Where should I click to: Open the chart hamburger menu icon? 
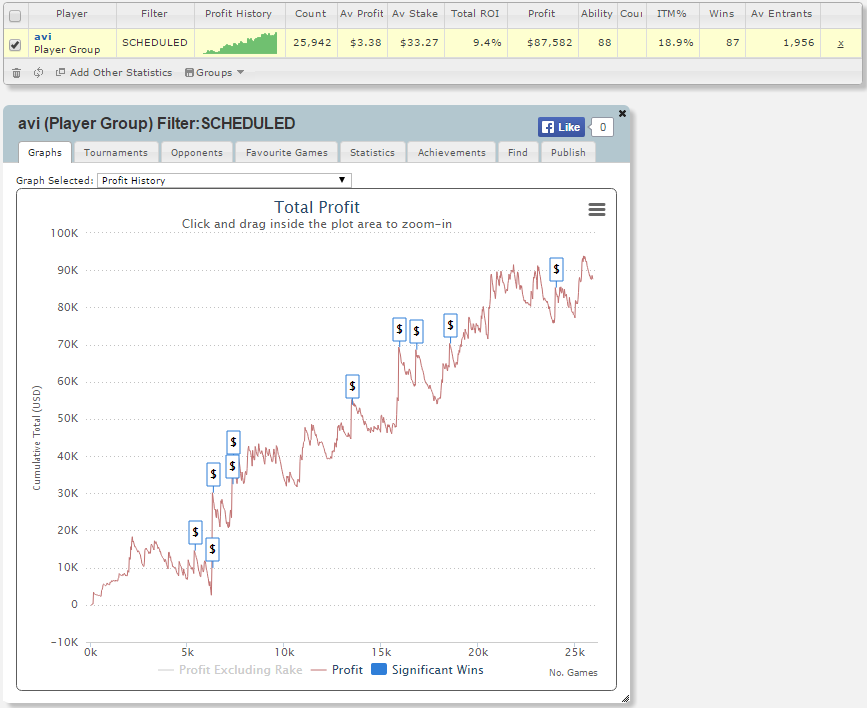pos(597,209)
